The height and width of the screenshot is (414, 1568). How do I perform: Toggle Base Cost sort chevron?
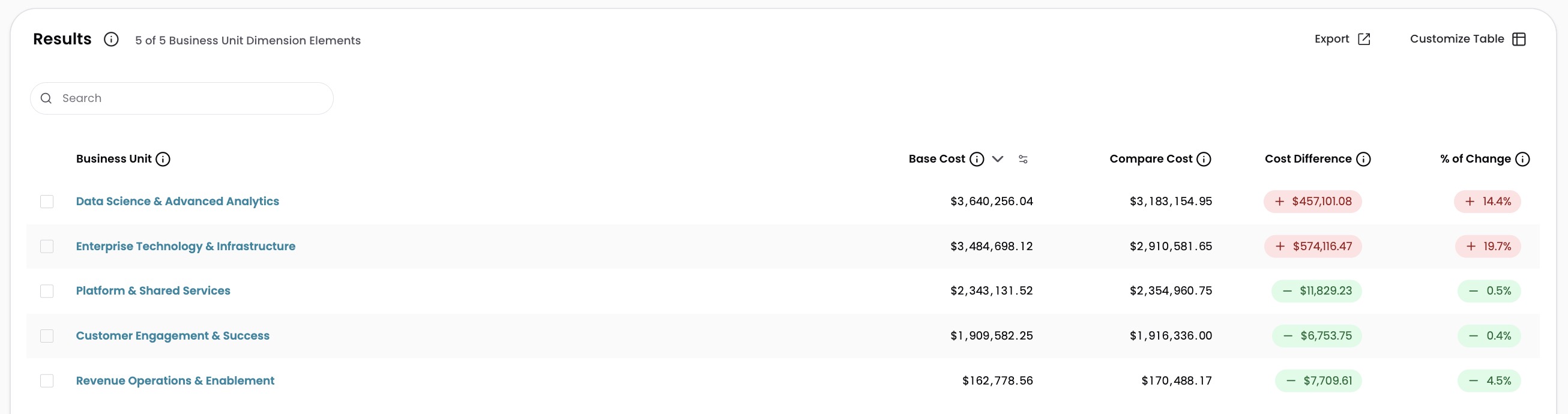pos(997,159)
